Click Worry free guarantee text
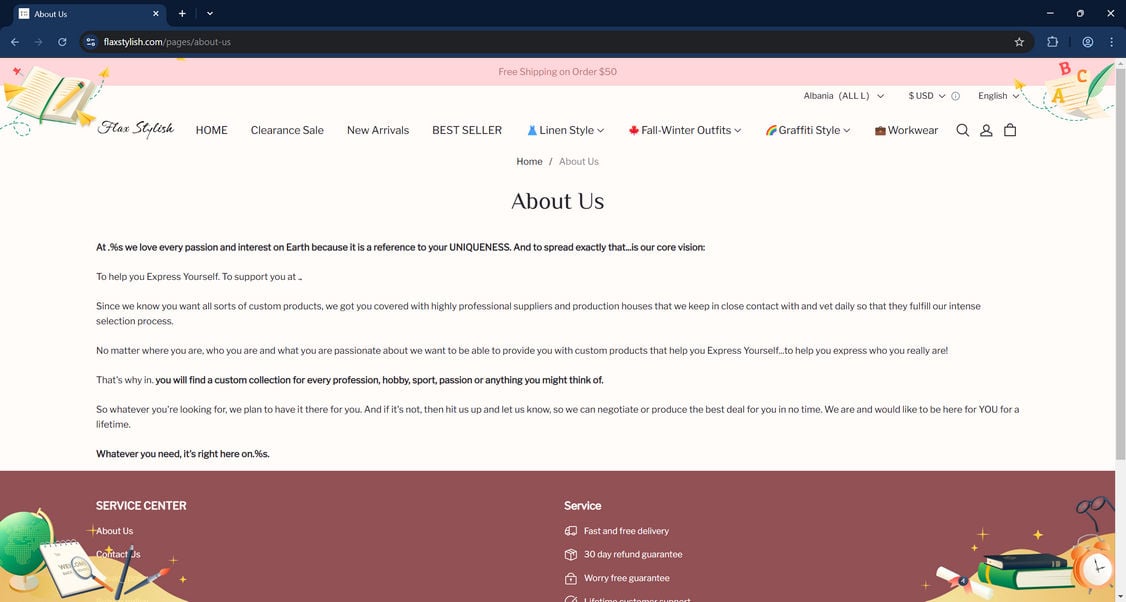1126x602 pixels. (626, 578)
